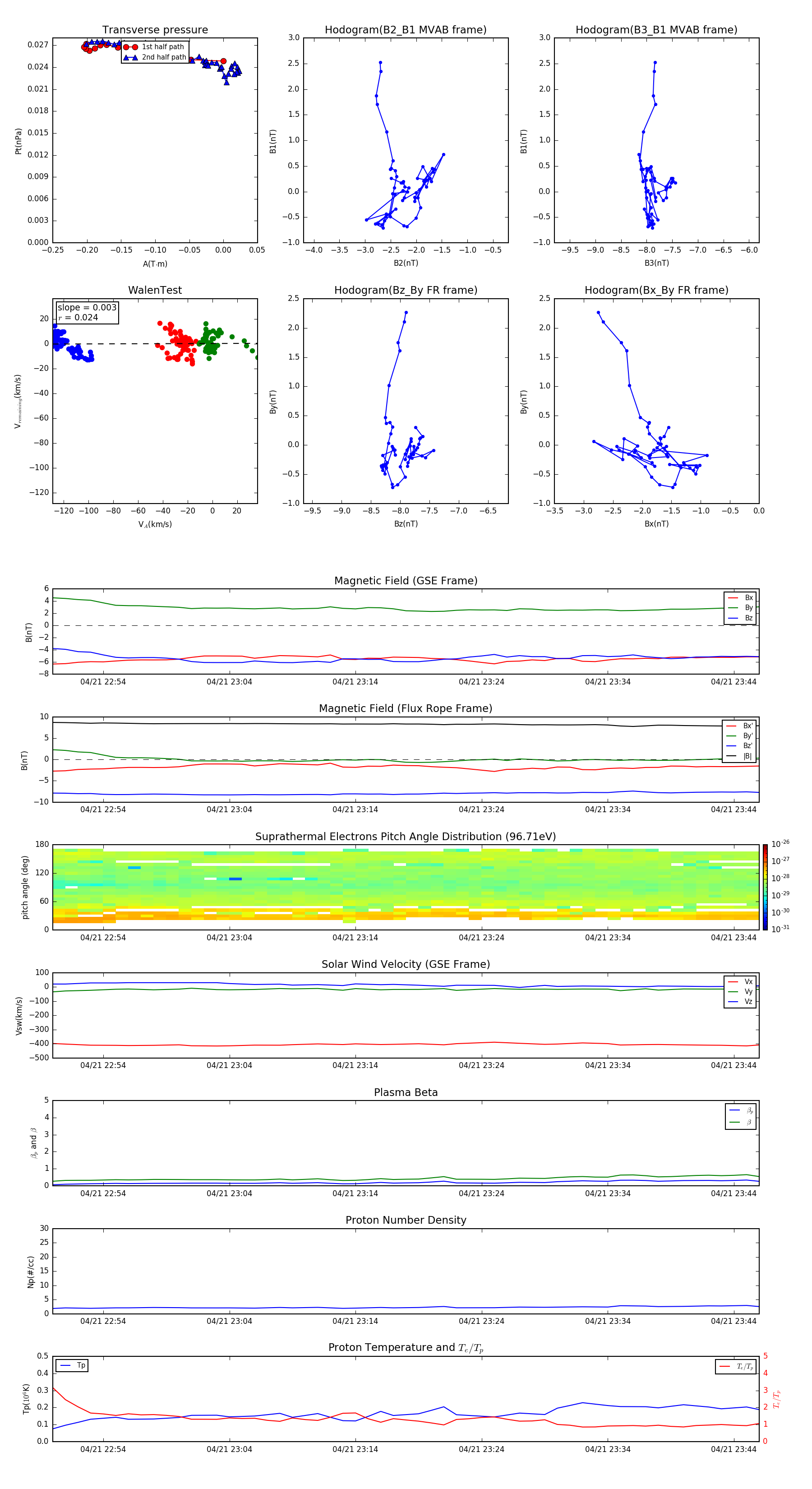The image size is (812, 1489).
Task: Click the '2nd half path' legend entry
Action: coord(155,57)
